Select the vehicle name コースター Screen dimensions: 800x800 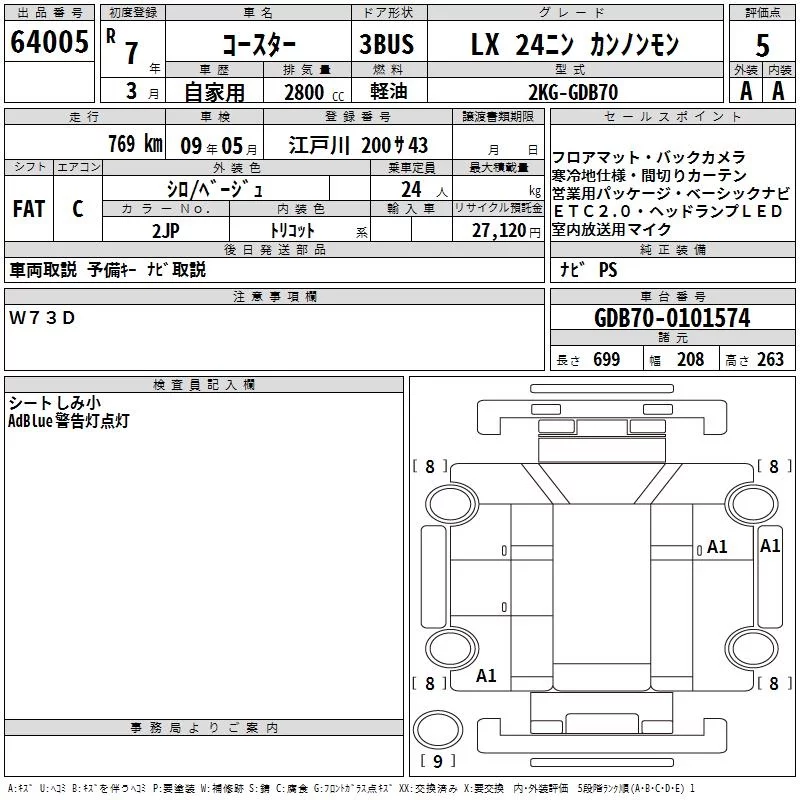tap(259, 45)
